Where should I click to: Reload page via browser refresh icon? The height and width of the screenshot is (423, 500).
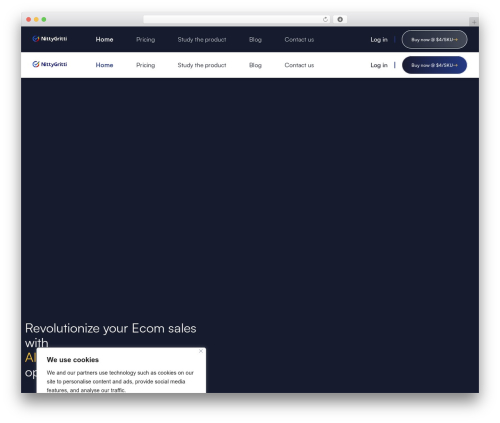click(x=325, y=19)
